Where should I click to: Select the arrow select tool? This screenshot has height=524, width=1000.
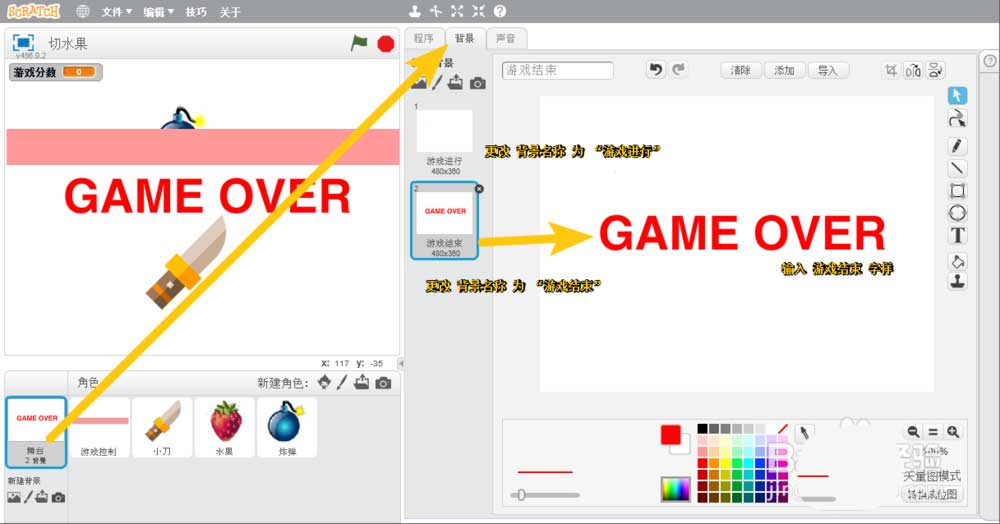(x=957, y=96)
